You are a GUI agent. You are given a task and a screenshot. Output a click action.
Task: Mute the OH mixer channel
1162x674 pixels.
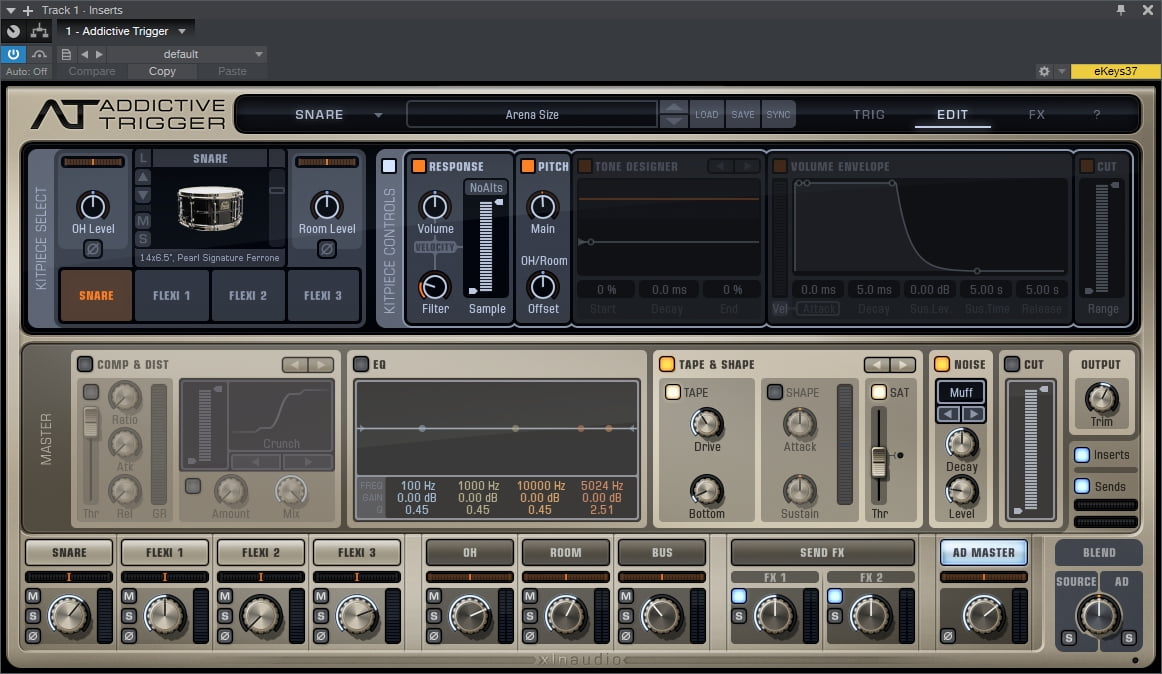point(434,596)
